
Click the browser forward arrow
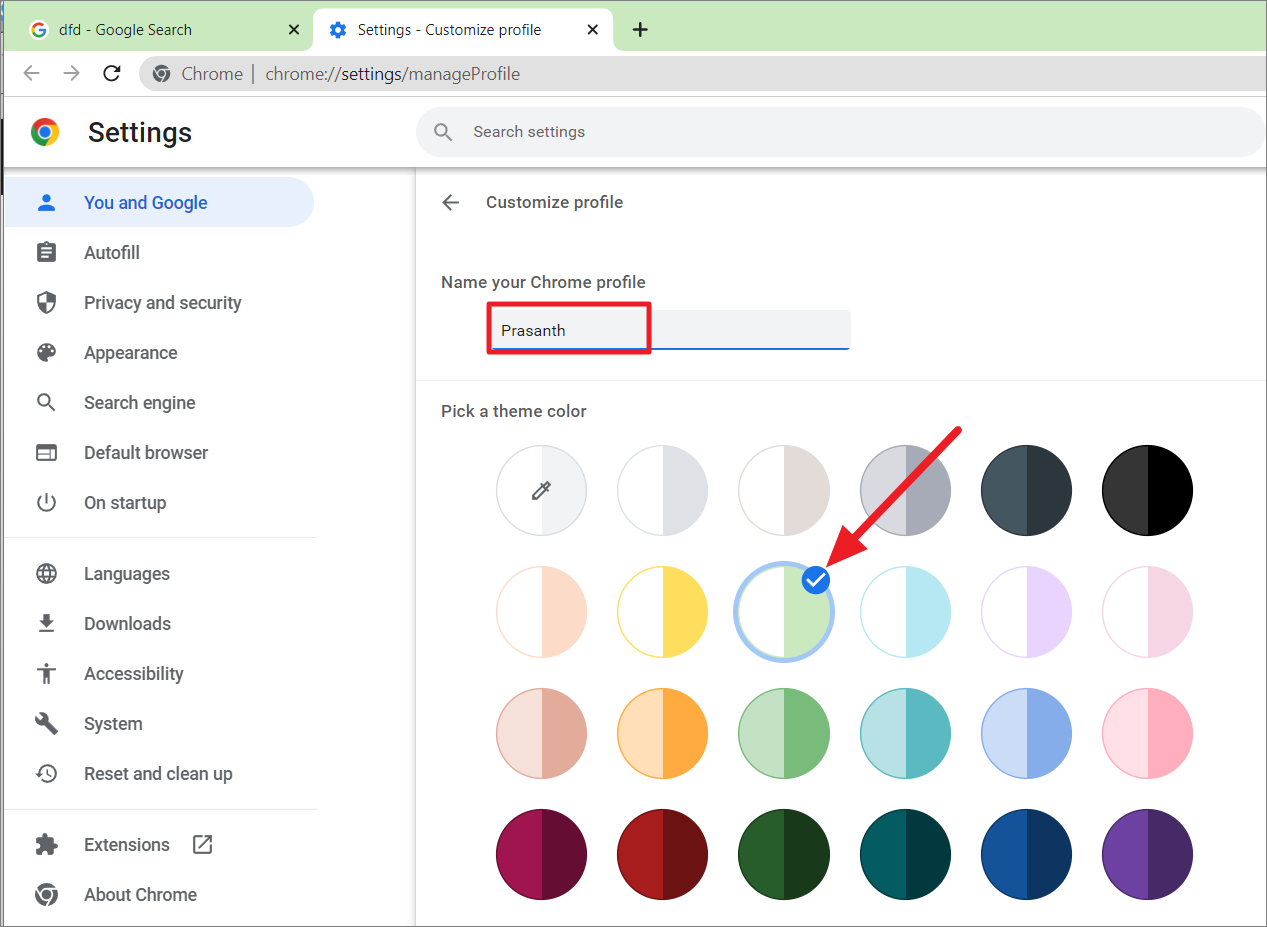[x=71, y=73]
